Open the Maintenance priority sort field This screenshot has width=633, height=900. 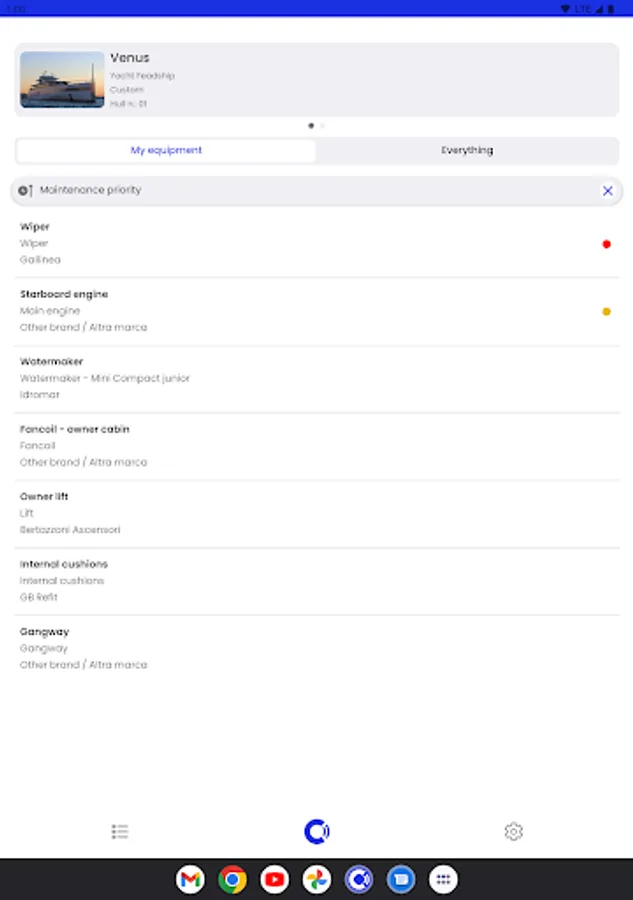[x=300, y=190]
